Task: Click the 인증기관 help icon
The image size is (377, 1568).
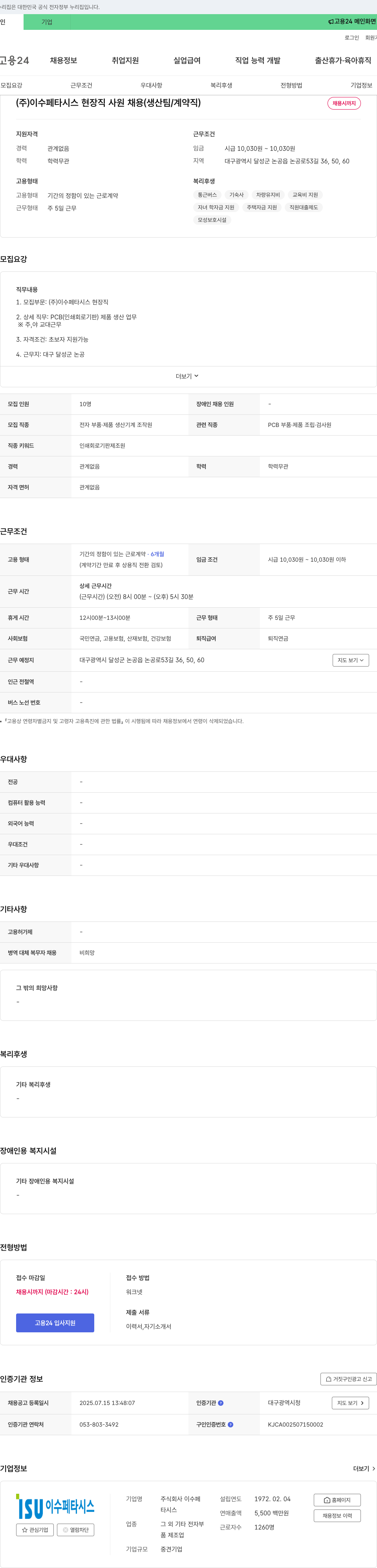Action: (220, 1403)
